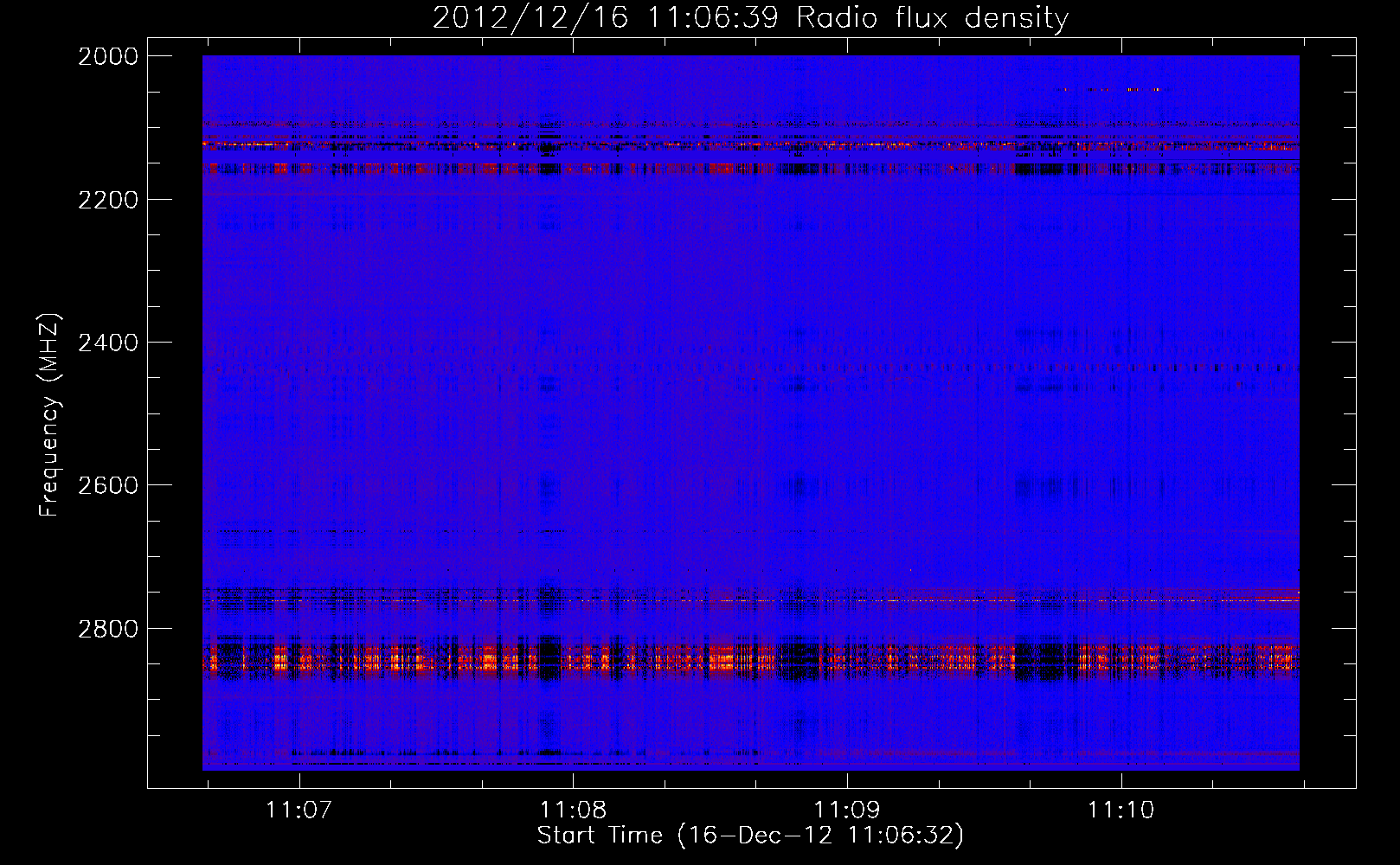Click the 'Frequency (MHZ)' y-axis label
The image size is (1400, 865).
tap(48, 415)
